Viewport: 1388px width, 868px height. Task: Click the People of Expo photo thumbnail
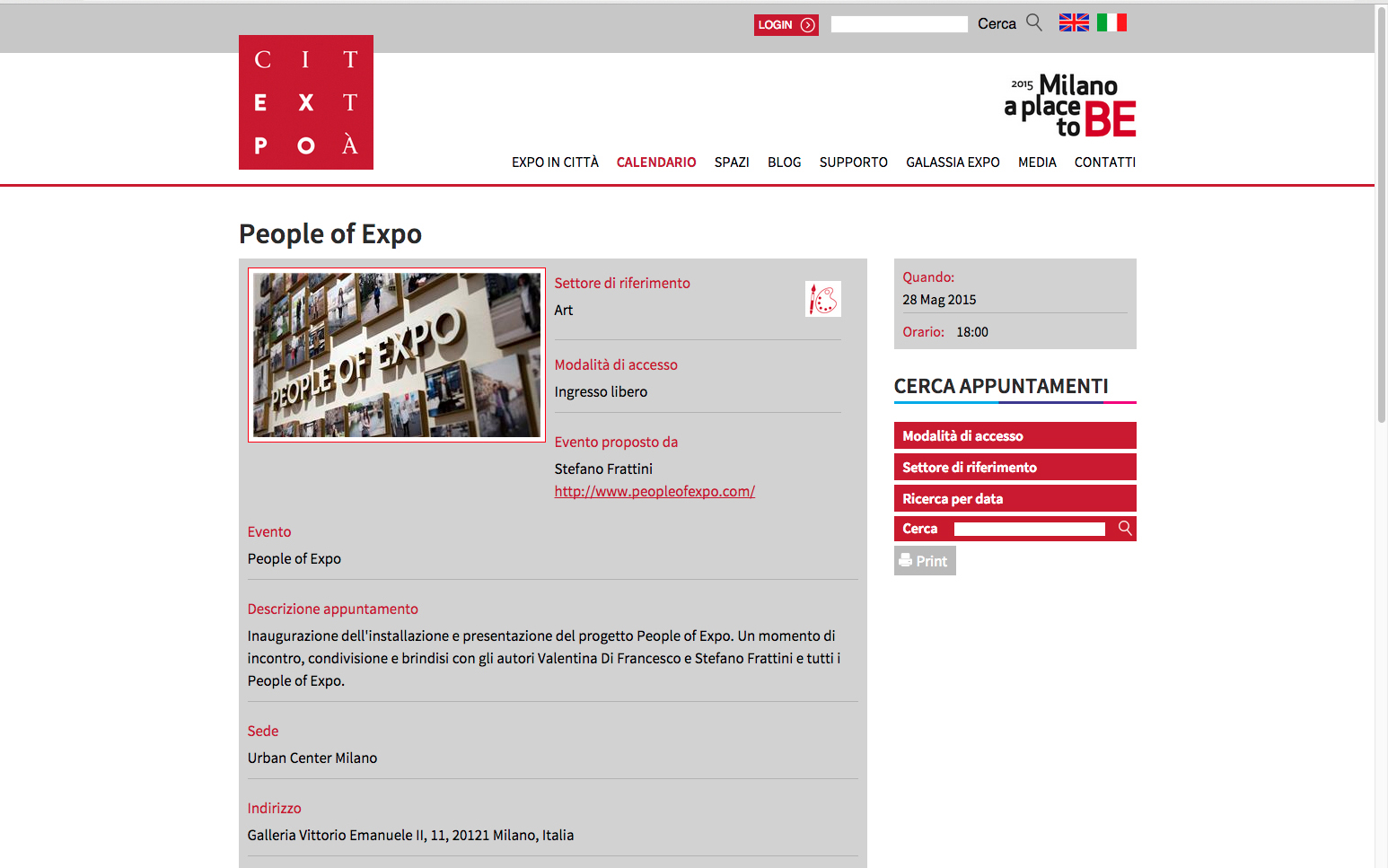coord(397,355)
